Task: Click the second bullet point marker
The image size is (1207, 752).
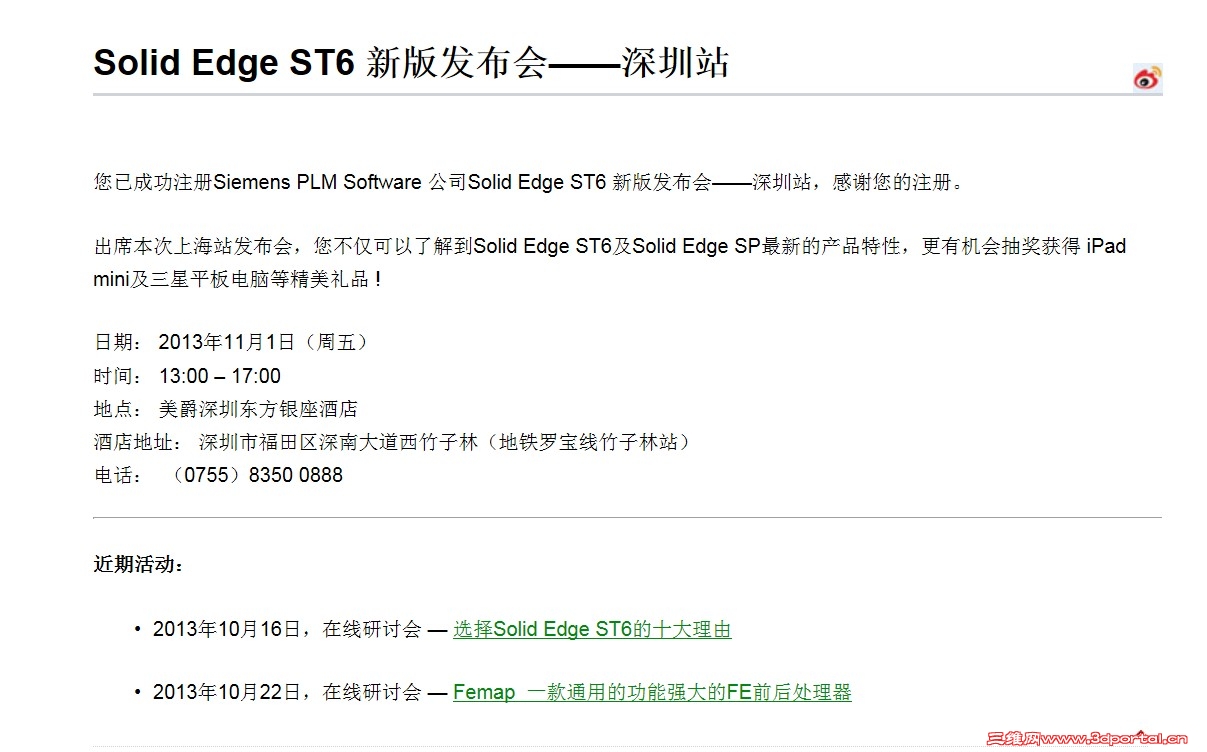Action: pyautogui.click(x=137, y=692)
